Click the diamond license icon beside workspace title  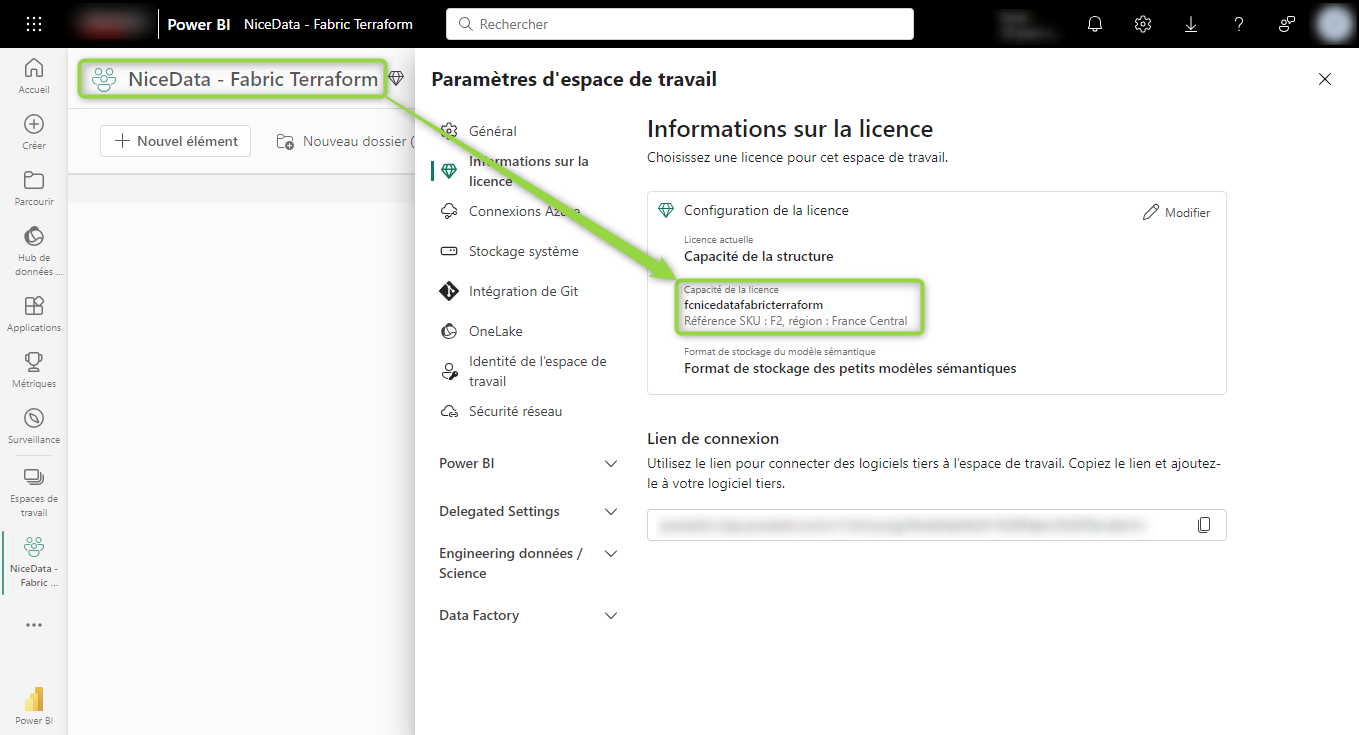coord(396,78)
